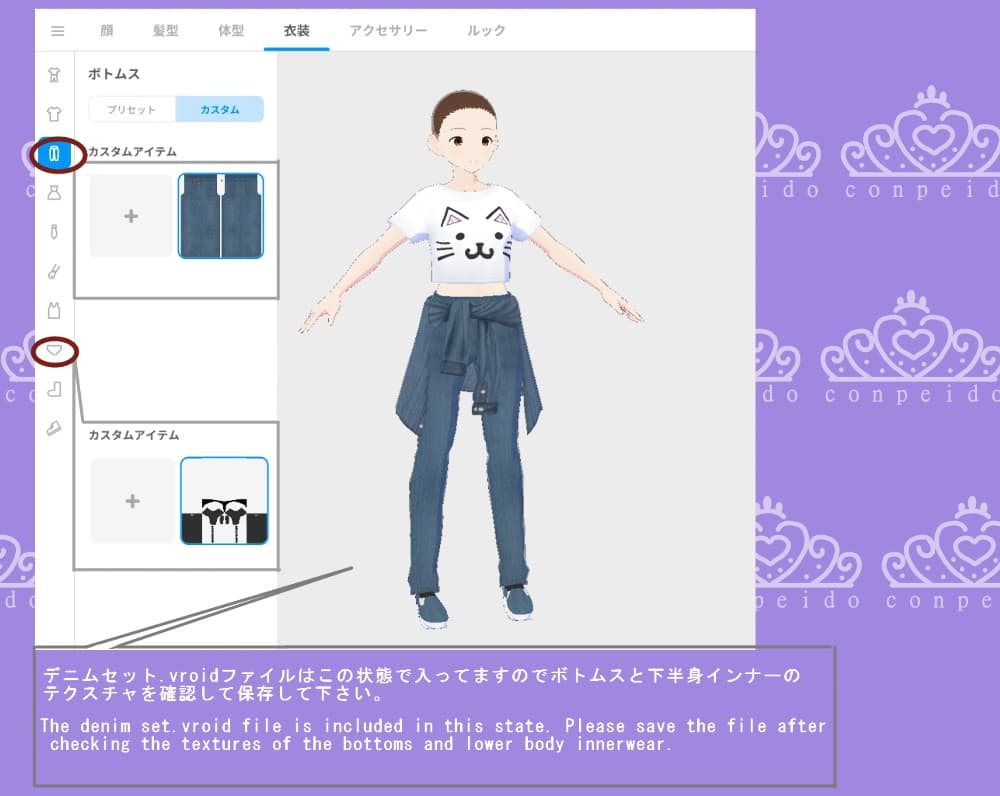
Task: Select the shoes category icon
Action: [54, 428]
